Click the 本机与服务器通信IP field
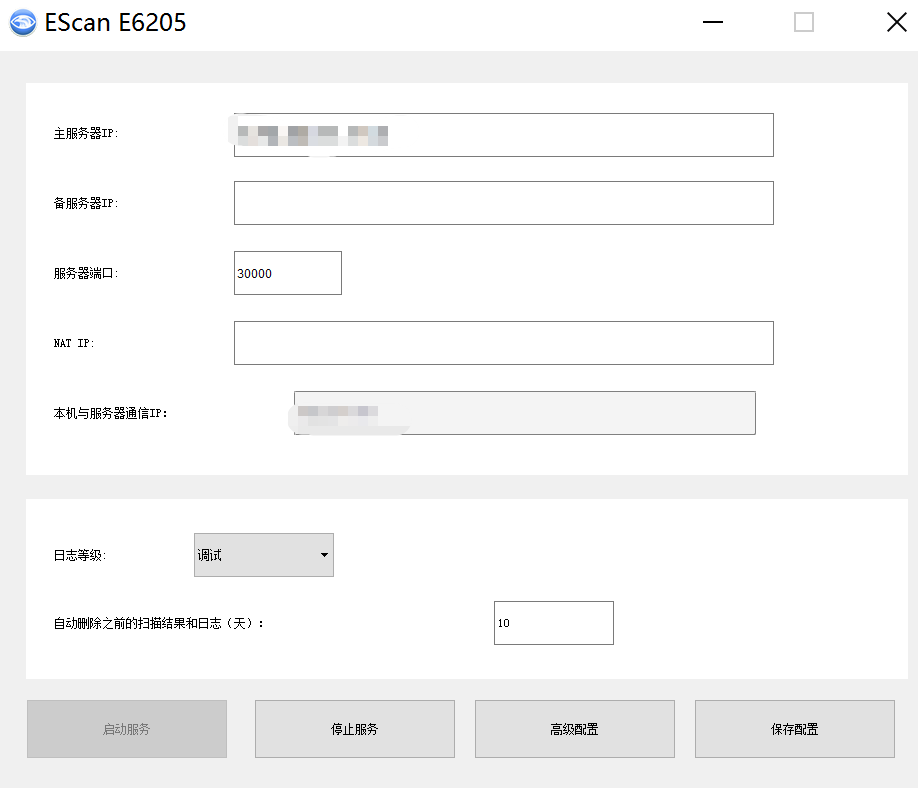 point(525,413)
